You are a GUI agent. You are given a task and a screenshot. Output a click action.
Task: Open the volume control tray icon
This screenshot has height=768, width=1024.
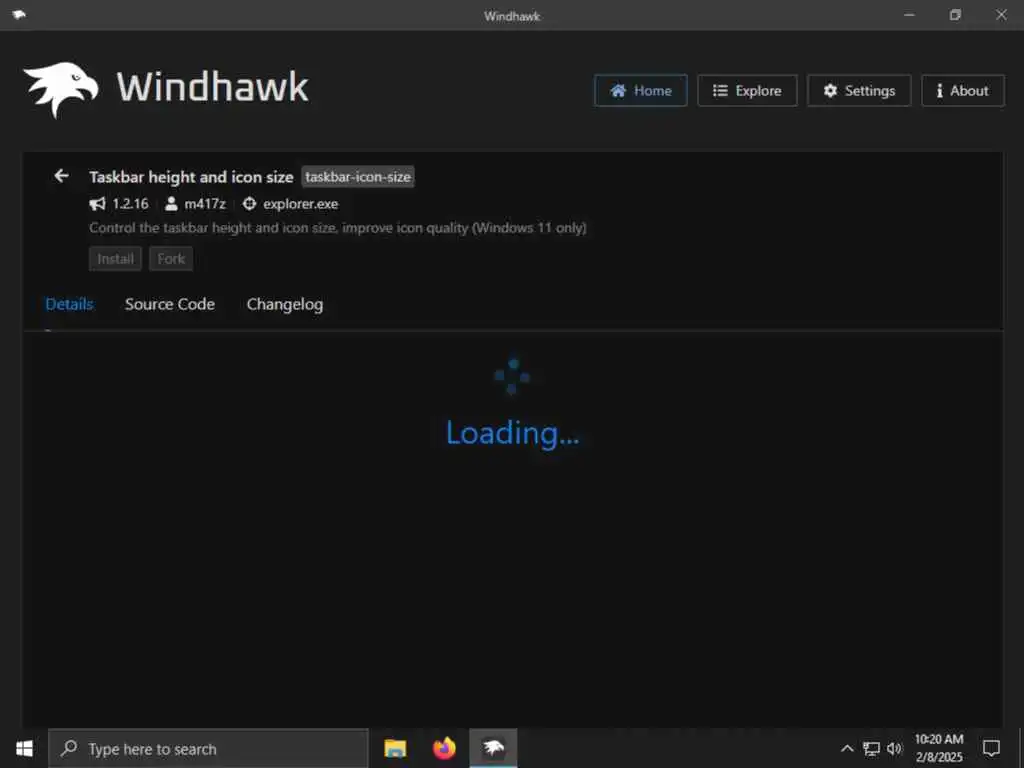894,748
